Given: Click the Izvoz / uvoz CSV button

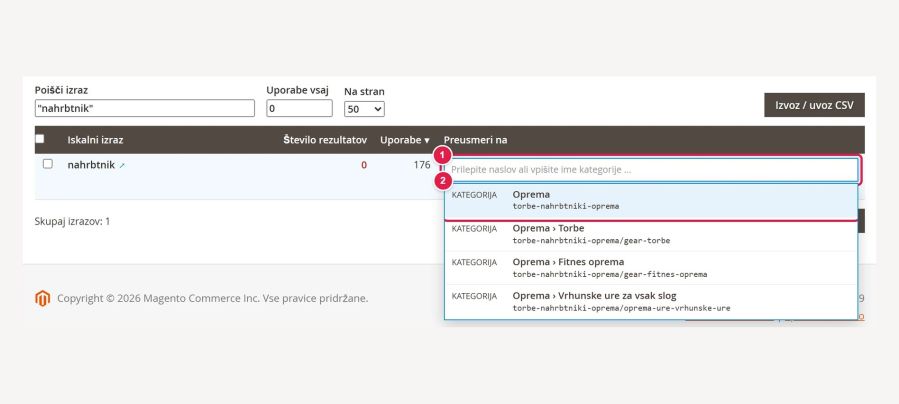Looking at the screenshot, I should point(814,105).
